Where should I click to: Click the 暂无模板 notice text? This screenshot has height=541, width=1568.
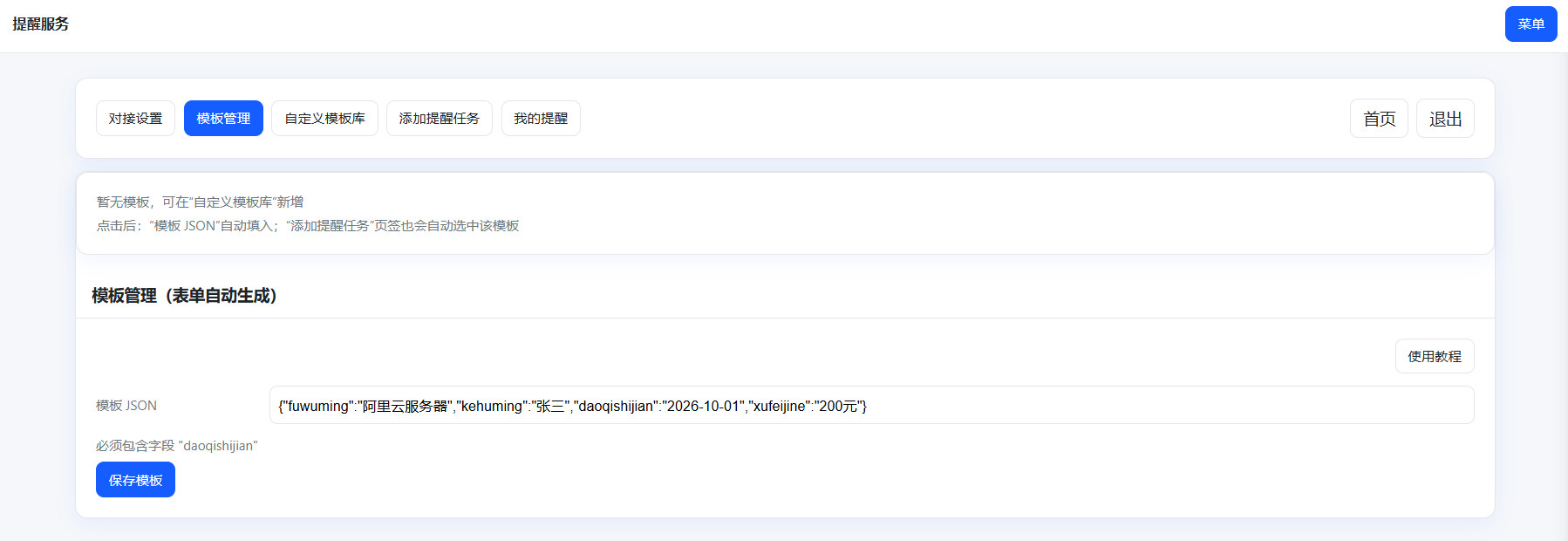(x=200, y=202)
